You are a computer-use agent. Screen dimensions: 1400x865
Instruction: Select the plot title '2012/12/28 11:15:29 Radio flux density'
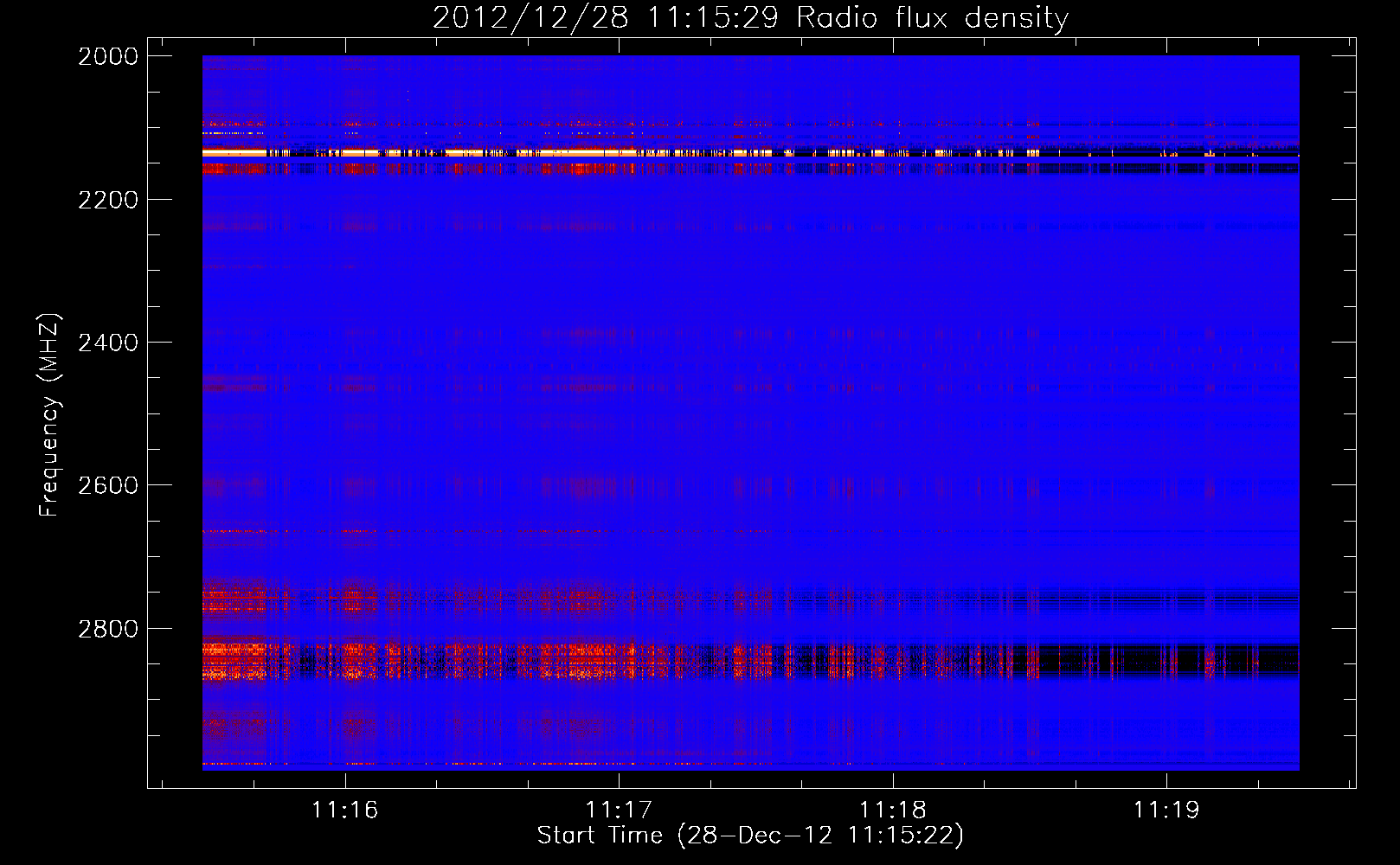750,17
